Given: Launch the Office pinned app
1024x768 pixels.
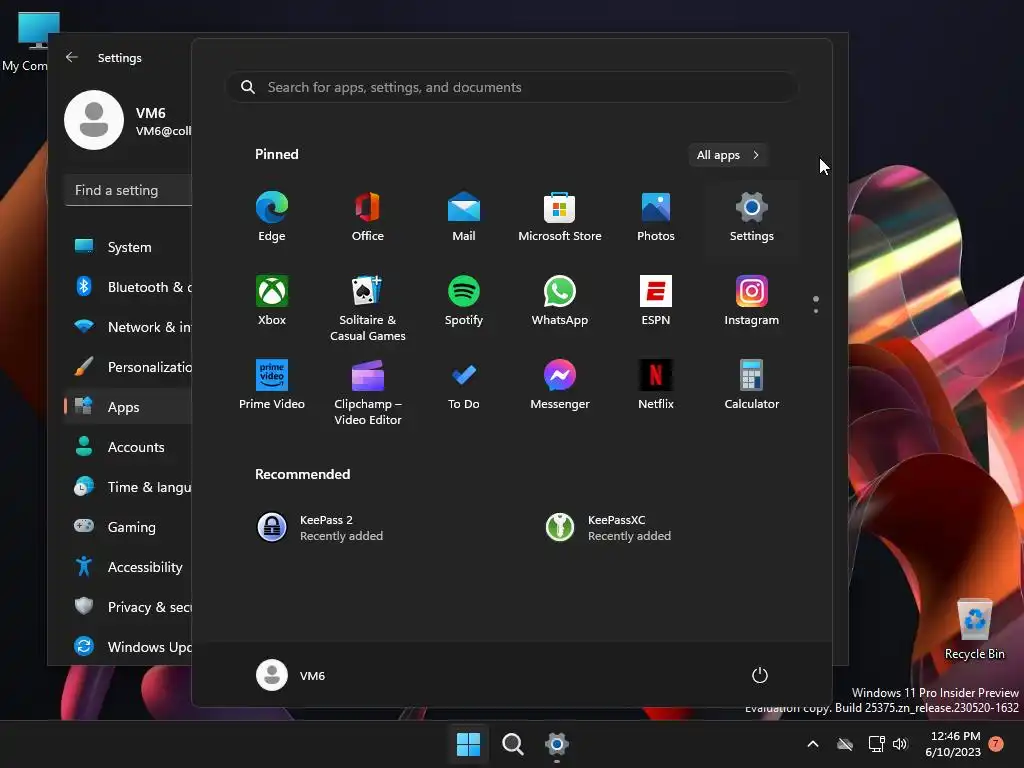Looking at the screenshot, I should [x=368, y=217].
